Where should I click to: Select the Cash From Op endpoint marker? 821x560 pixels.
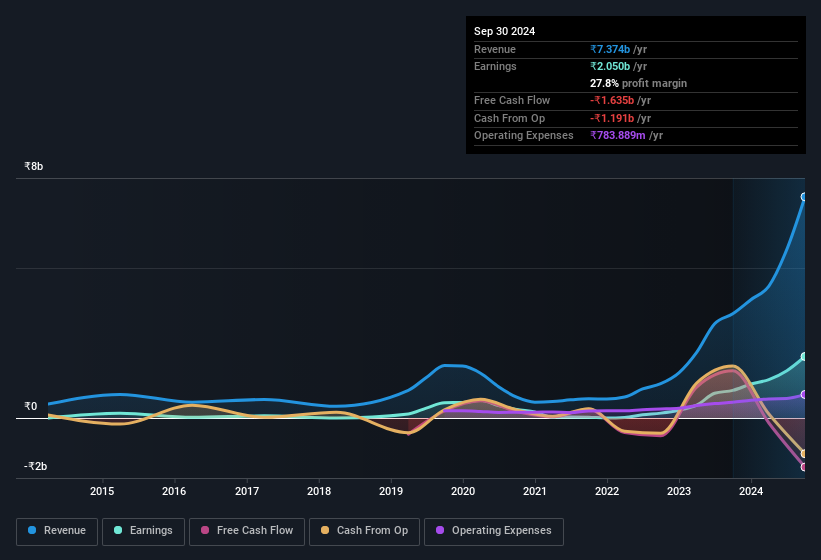[x=804, y=453]
